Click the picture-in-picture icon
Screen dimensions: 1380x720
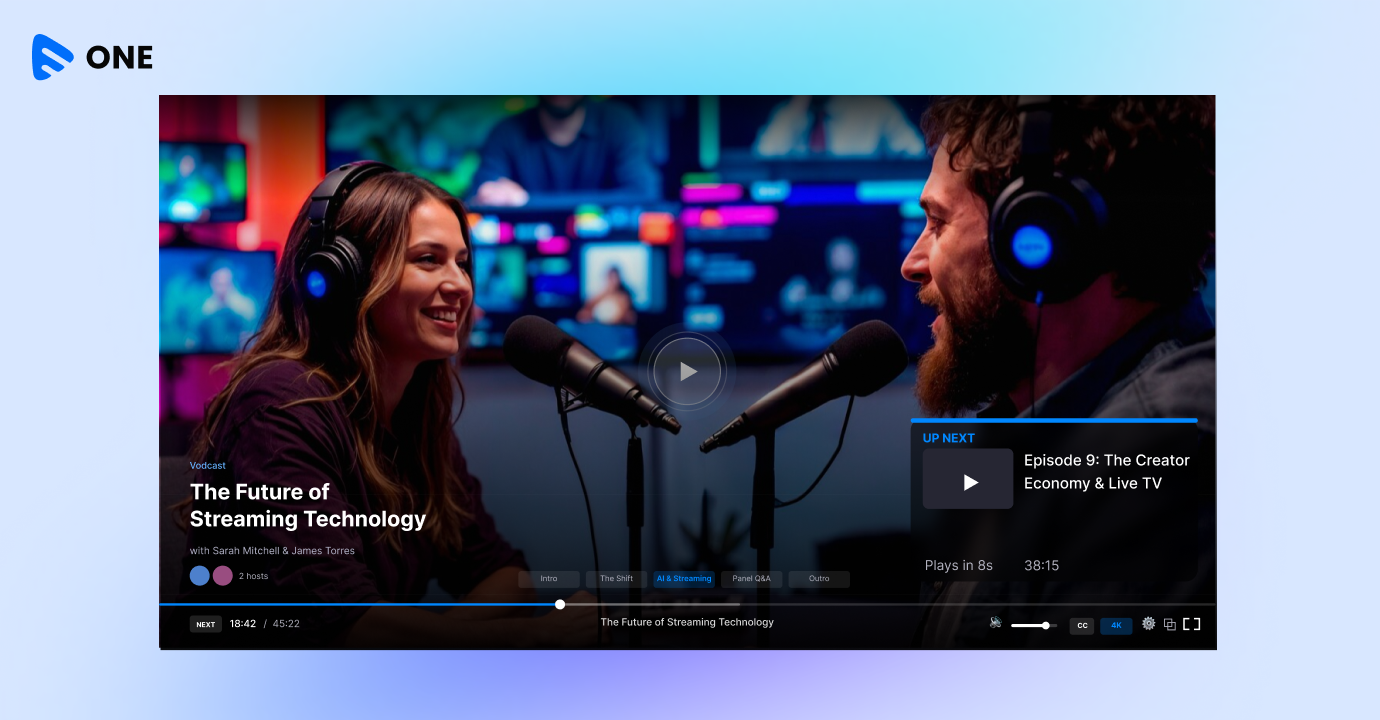(x=1170, y=625)
